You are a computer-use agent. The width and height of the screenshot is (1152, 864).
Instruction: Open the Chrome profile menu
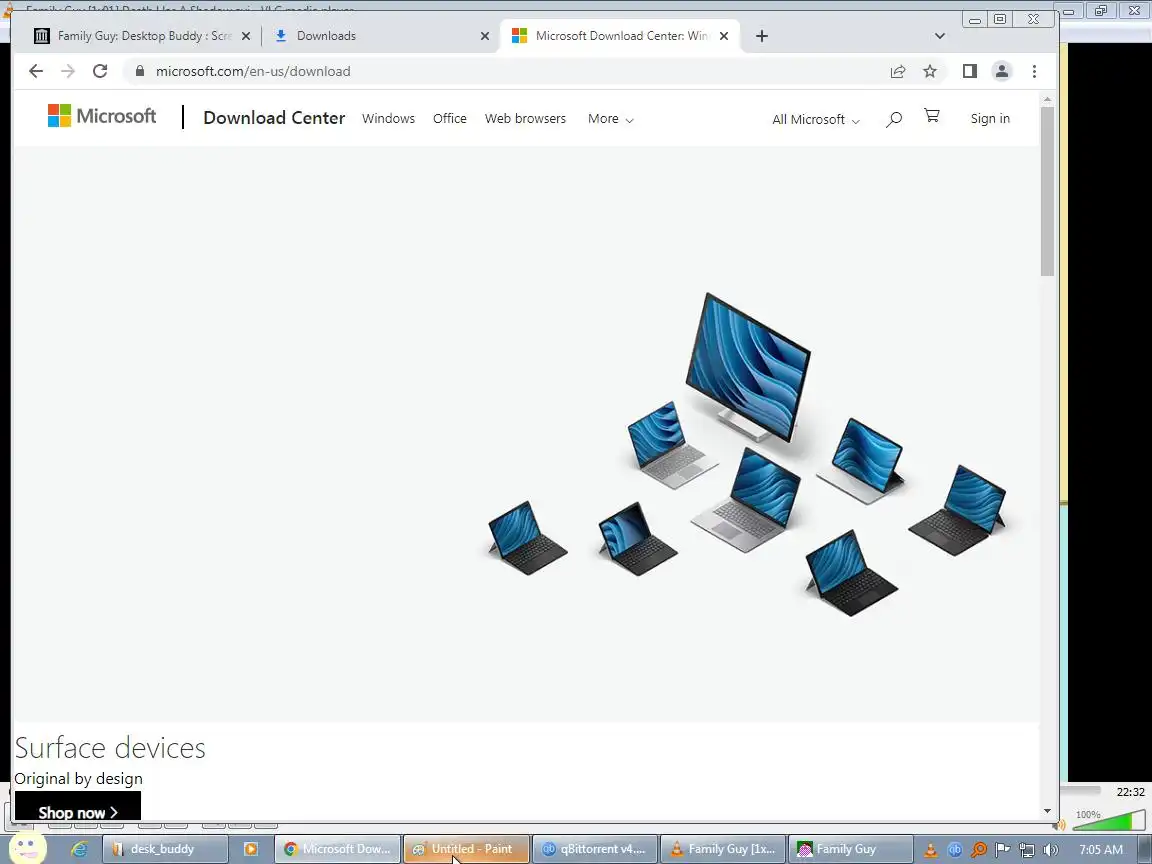pos(1001,71)
